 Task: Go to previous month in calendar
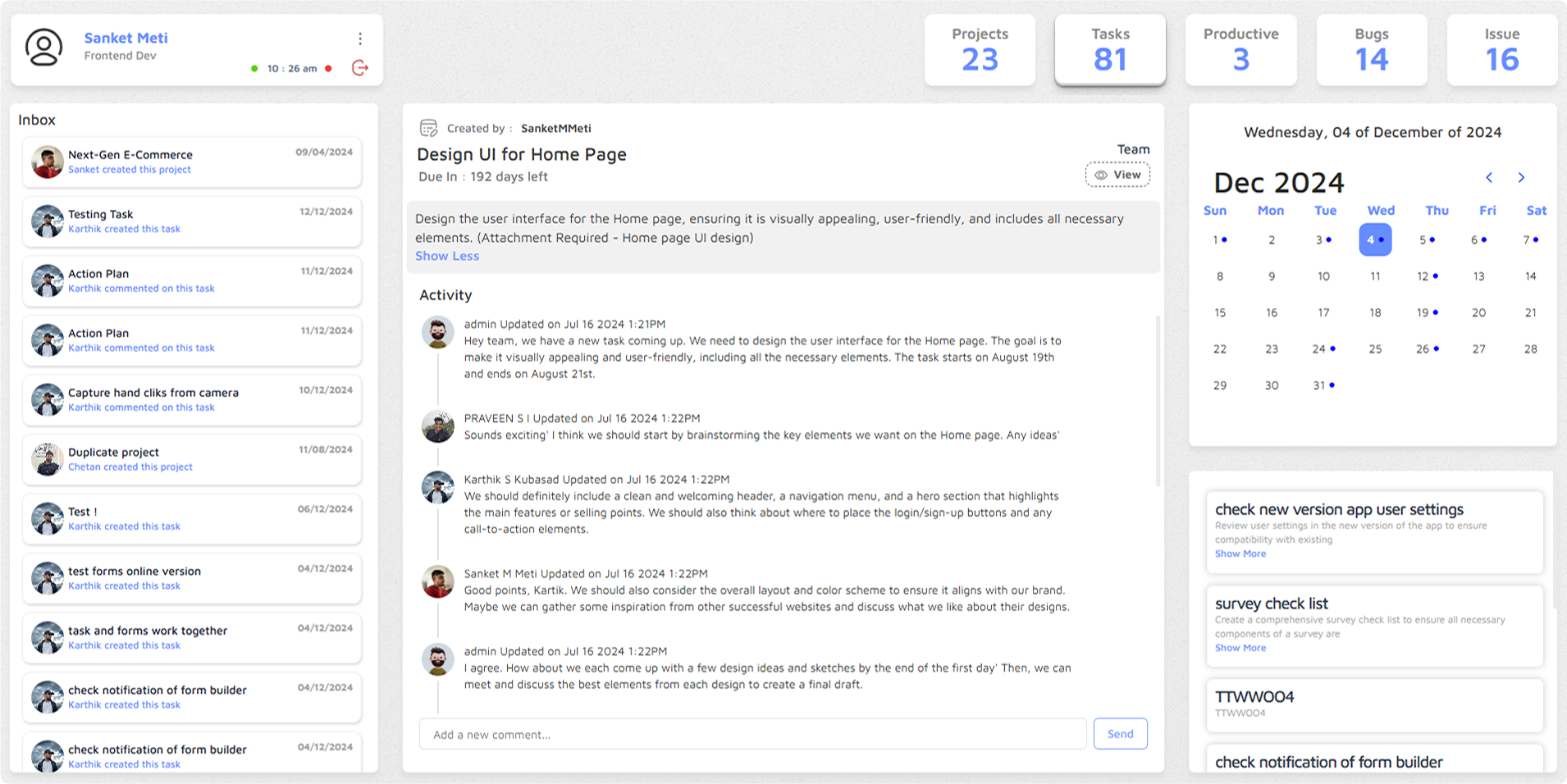1489,178
